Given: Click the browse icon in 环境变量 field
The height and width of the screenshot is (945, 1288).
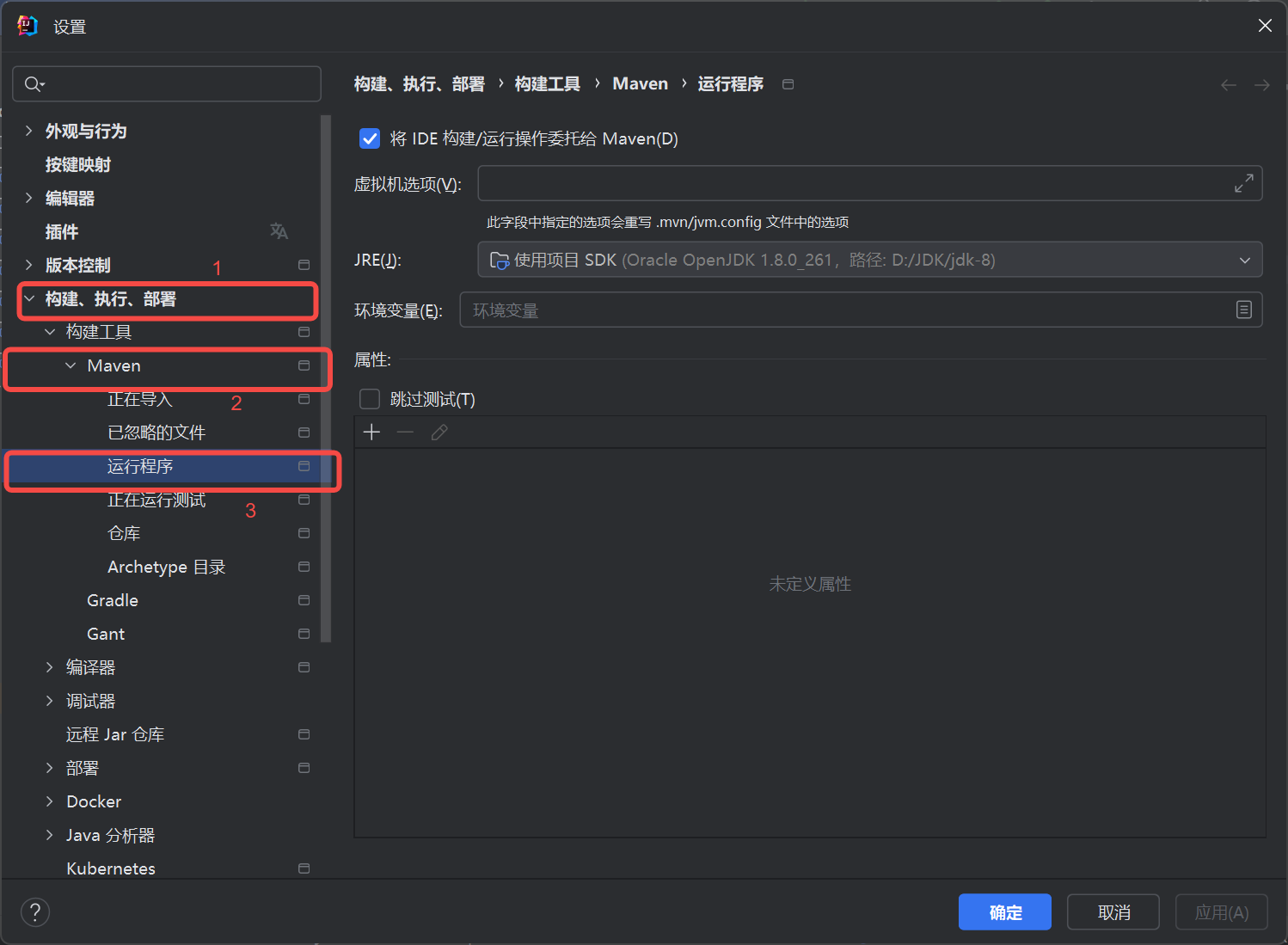Looking at the screenshot, I should (x=1243, y=310).
